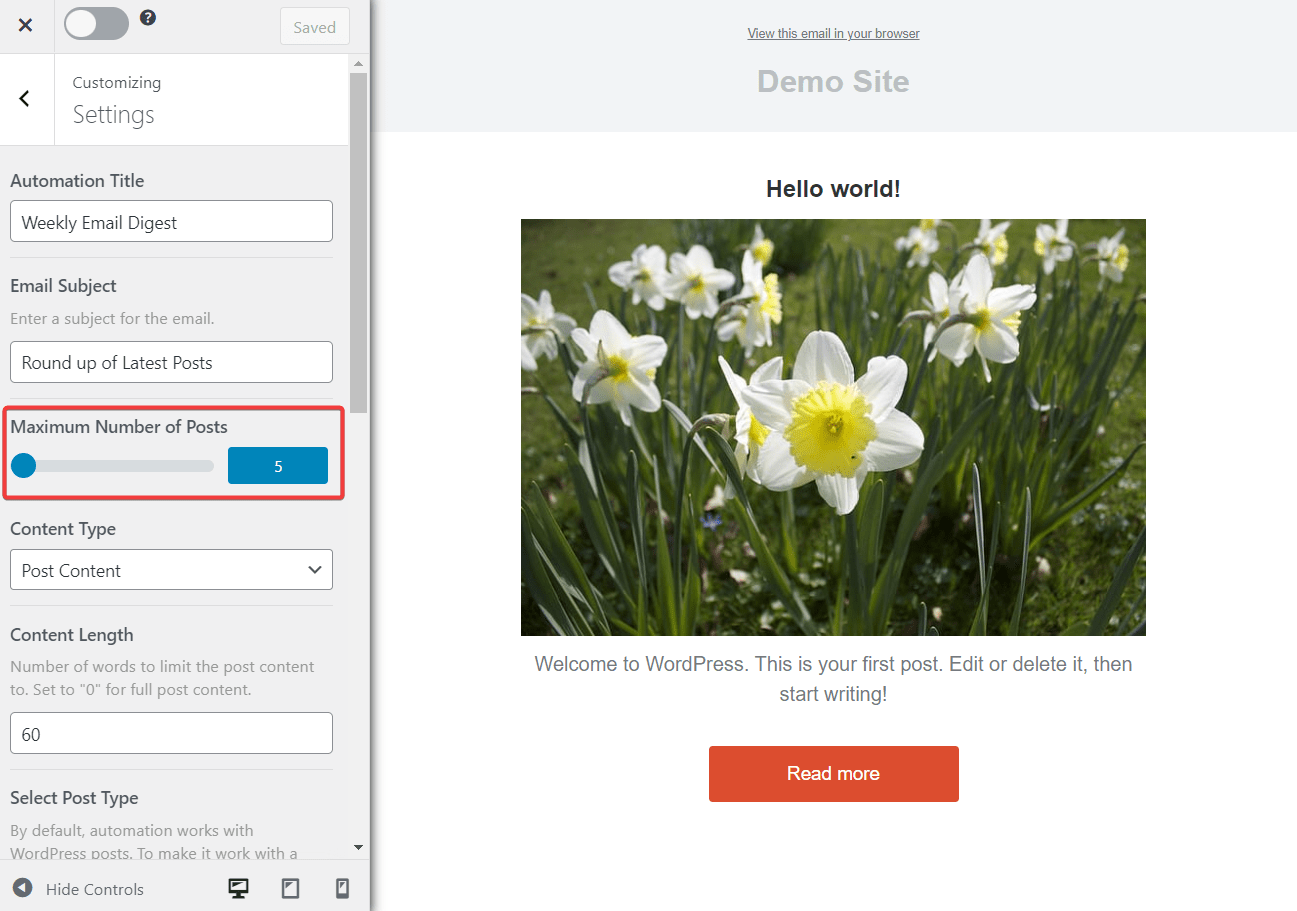This screenshot has width=1297, height=911.
Task: Switch preview to mobile view
Action: pos(342,888)
